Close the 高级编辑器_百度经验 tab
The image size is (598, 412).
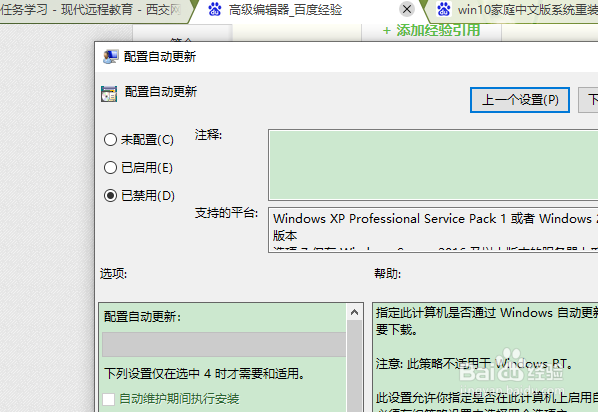(407, 9)
